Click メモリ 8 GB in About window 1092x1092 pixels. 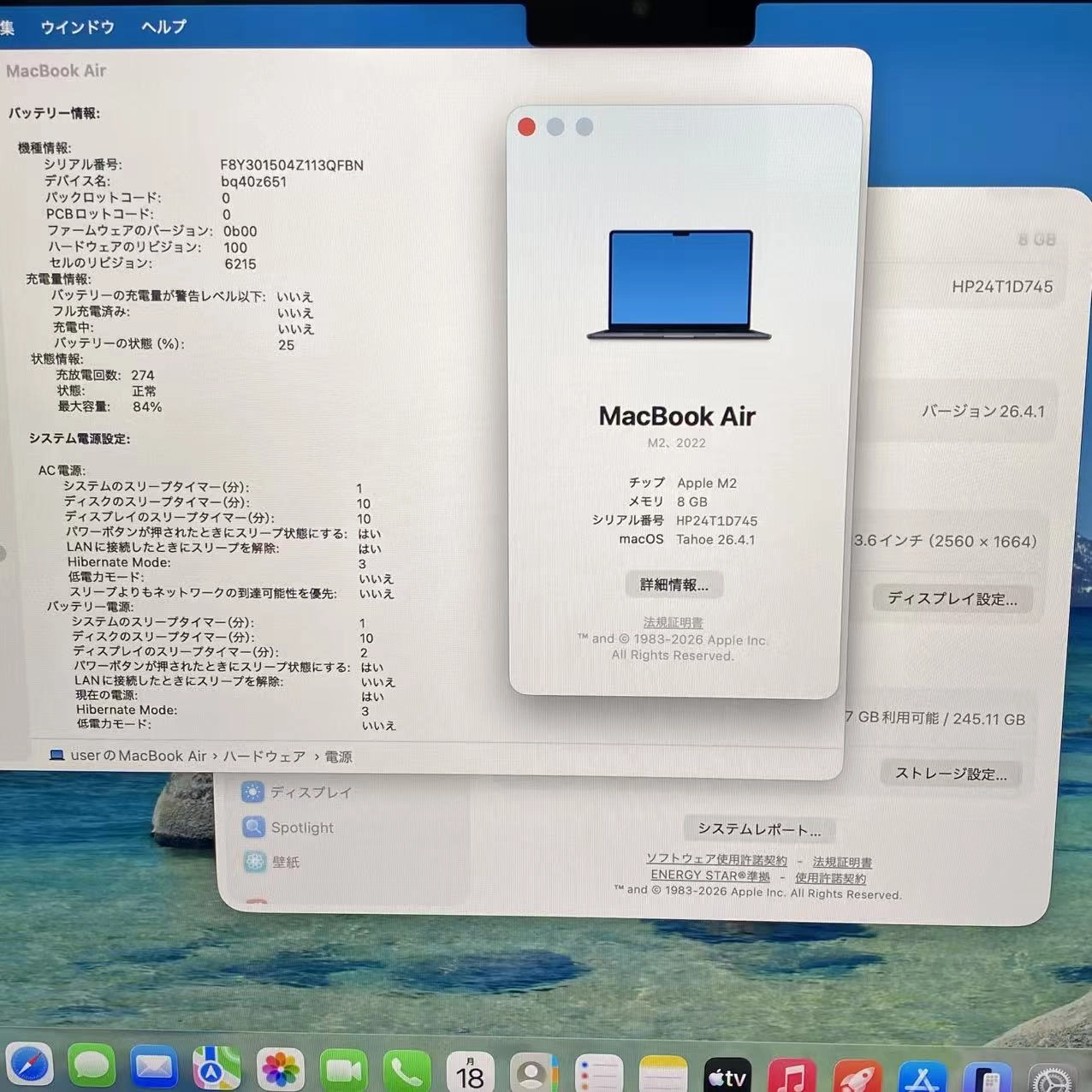click(692, 501)
